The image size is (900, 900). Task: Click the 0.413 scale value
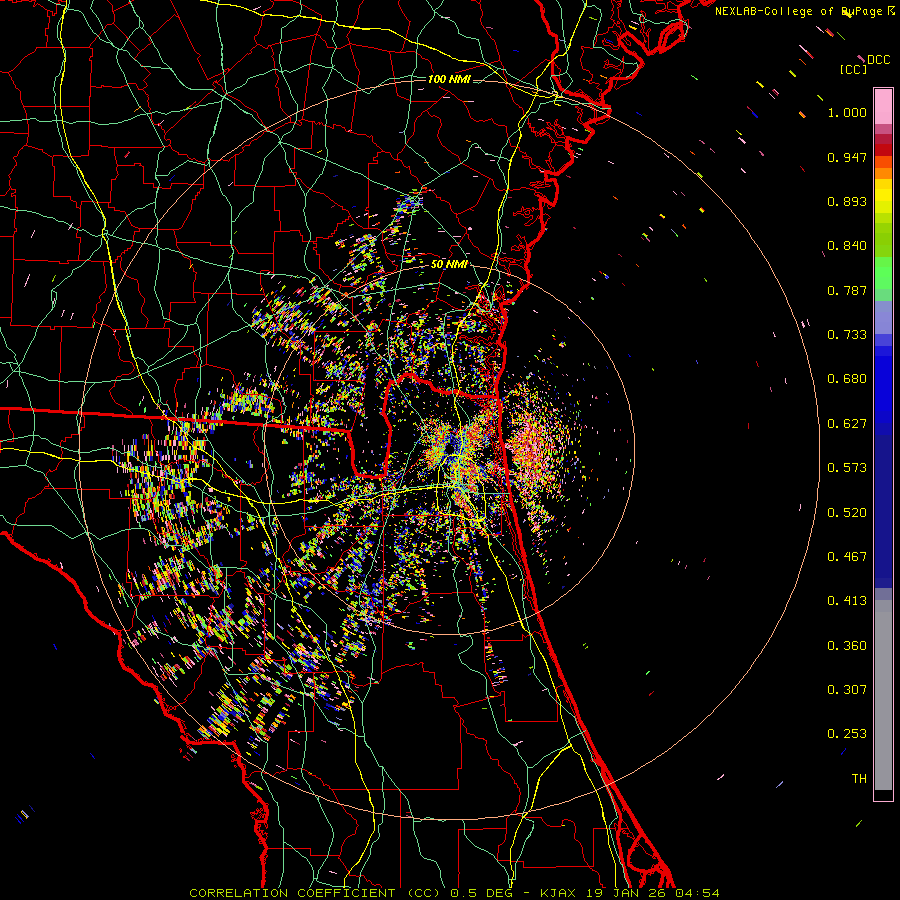point(847,601)
